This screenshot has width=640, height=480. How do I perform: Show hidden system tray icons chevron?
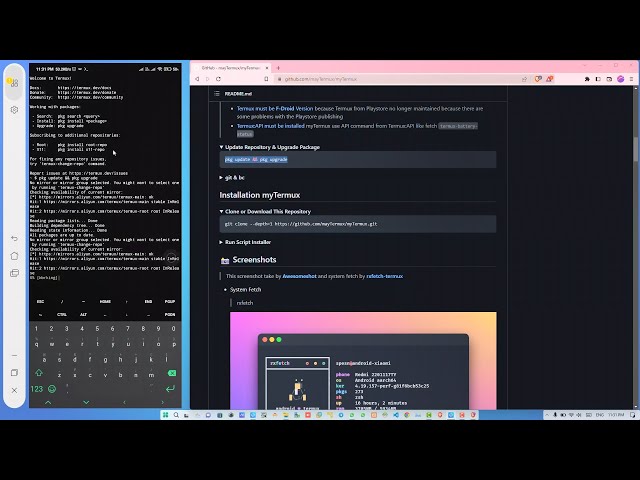pos(547,415)
